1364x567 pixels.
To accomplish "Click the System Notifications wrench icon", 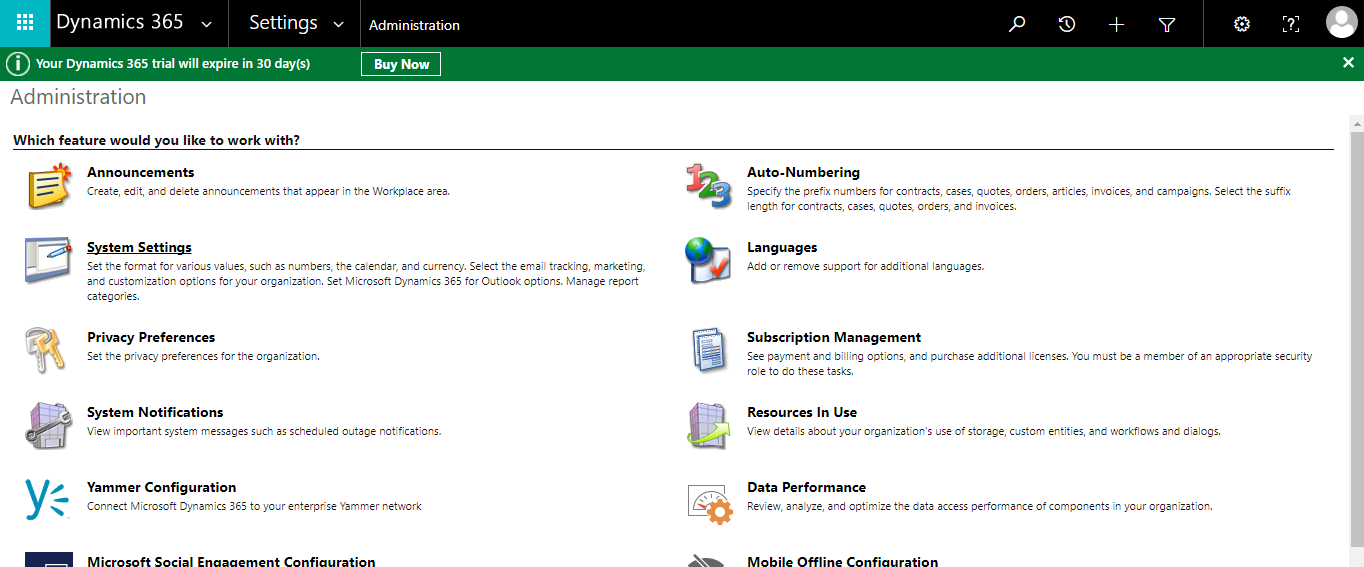I will (49, 426).
